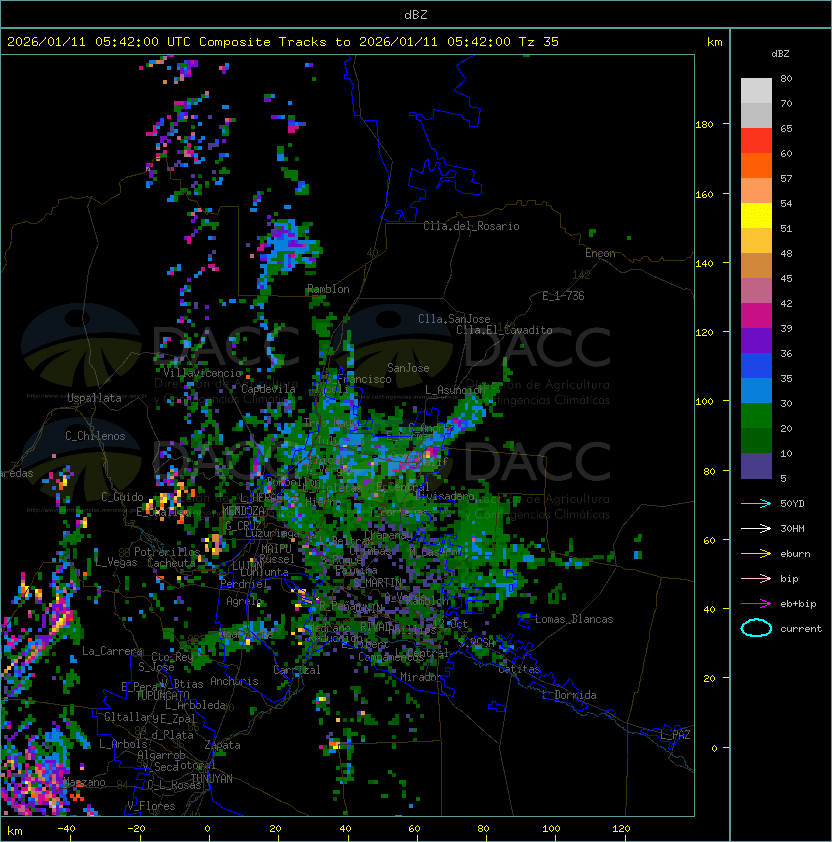Click the red swatch between 65 and 60
Image resolution: width=832 pixels, height=842 pixels.
pyautogui.click(x=756, y=141)
